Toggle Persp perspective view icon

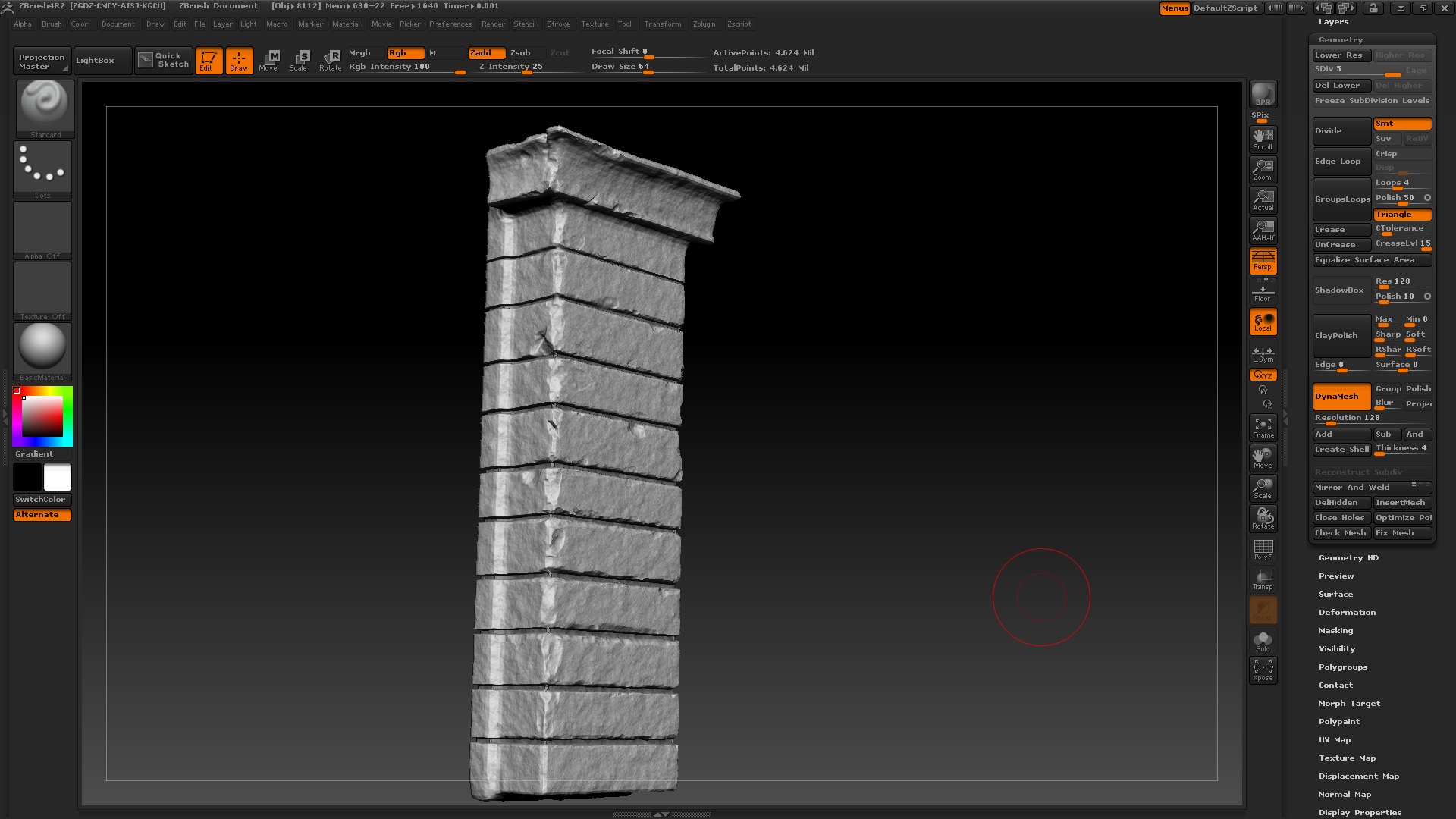(1263, 260)
